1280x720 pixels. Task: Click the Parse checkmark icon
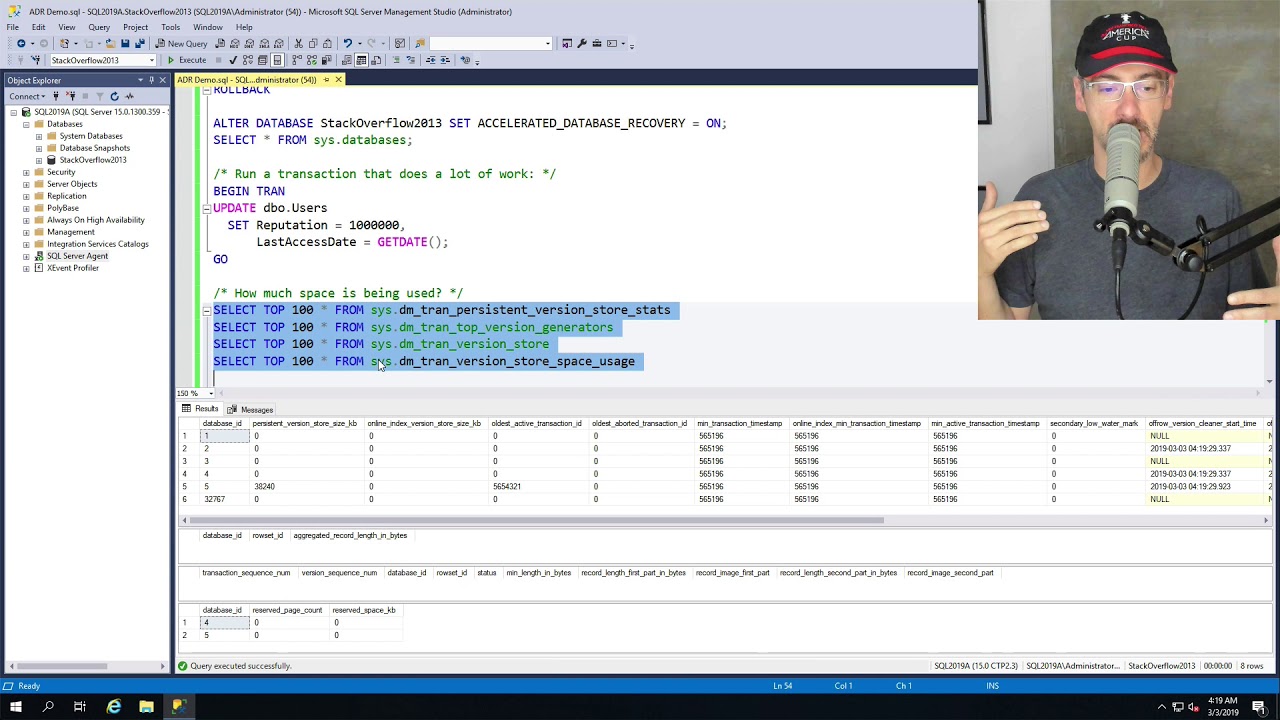tap(232, 60)
